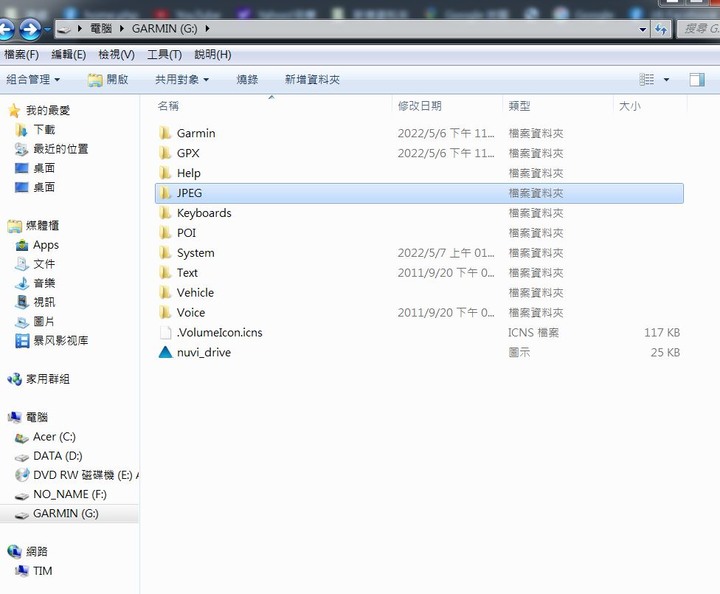720x594 pixels.
Task: Select the .VolumeIcon.icns file icon
Action: [165, 332]
